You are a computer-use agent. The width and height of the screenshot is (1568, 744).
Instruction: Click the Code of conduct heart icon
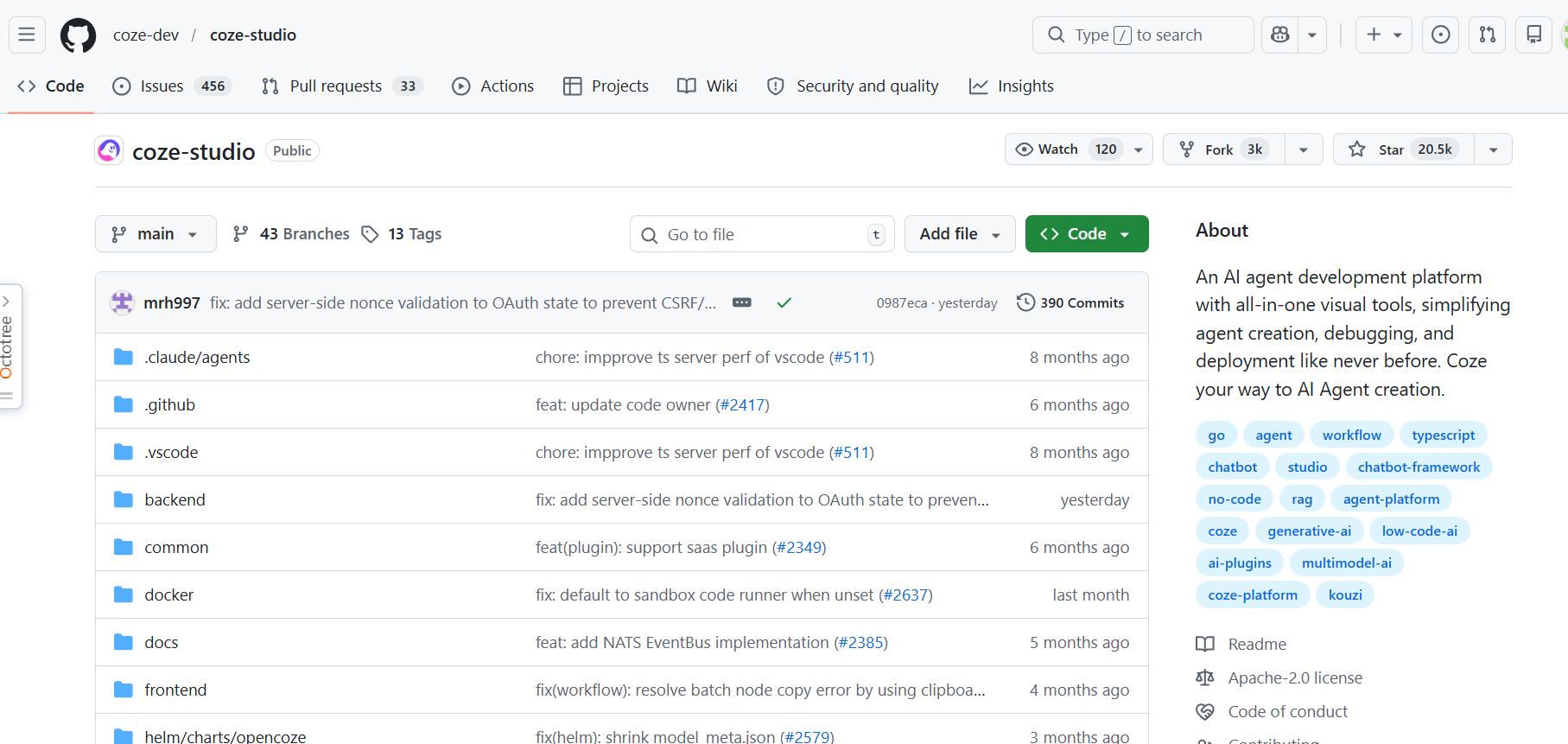(x=1205, y=711)
